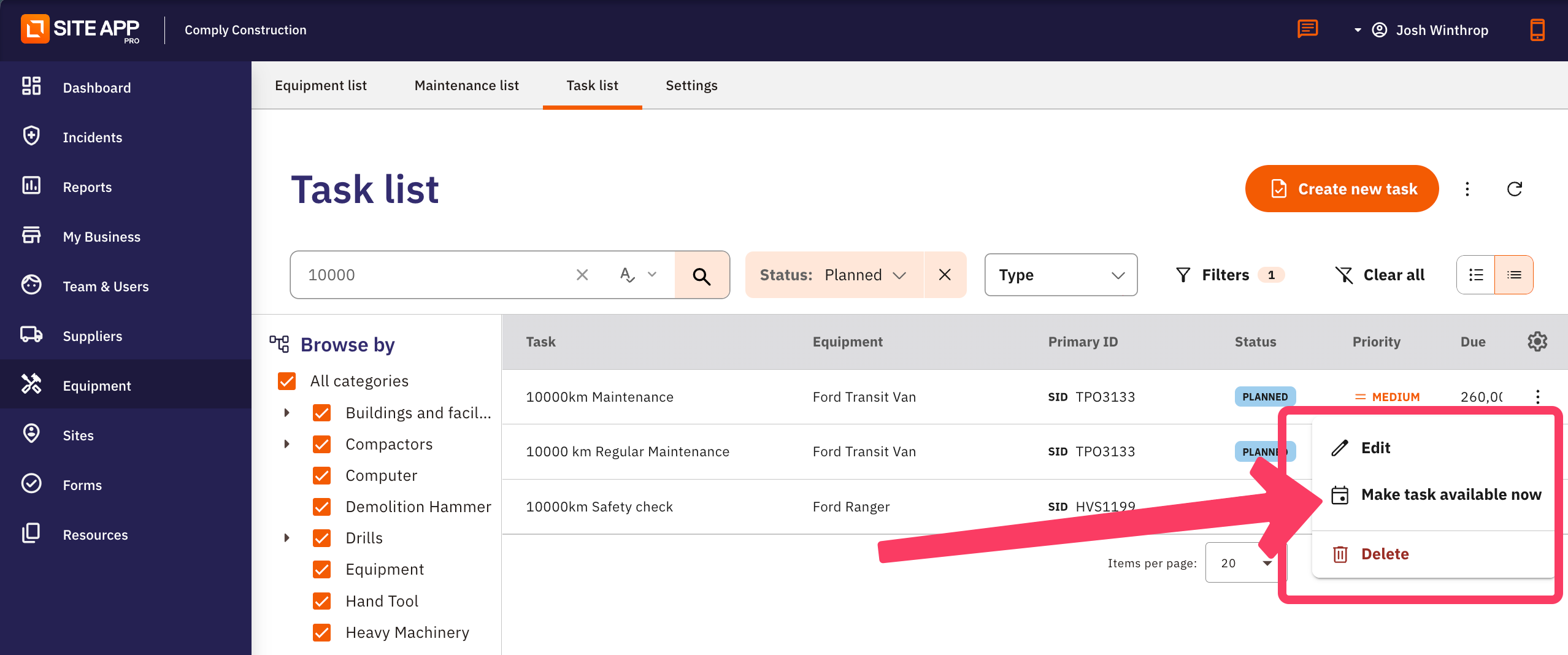The image size is (1568, 655).
Task: Go to Reports in sidebar
Action: (x=87, y=187)
